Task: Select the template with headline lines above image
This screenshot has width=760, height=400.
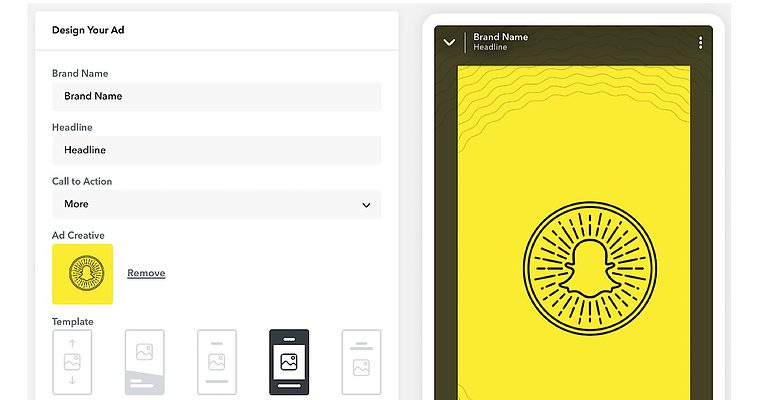Action: 361,362
